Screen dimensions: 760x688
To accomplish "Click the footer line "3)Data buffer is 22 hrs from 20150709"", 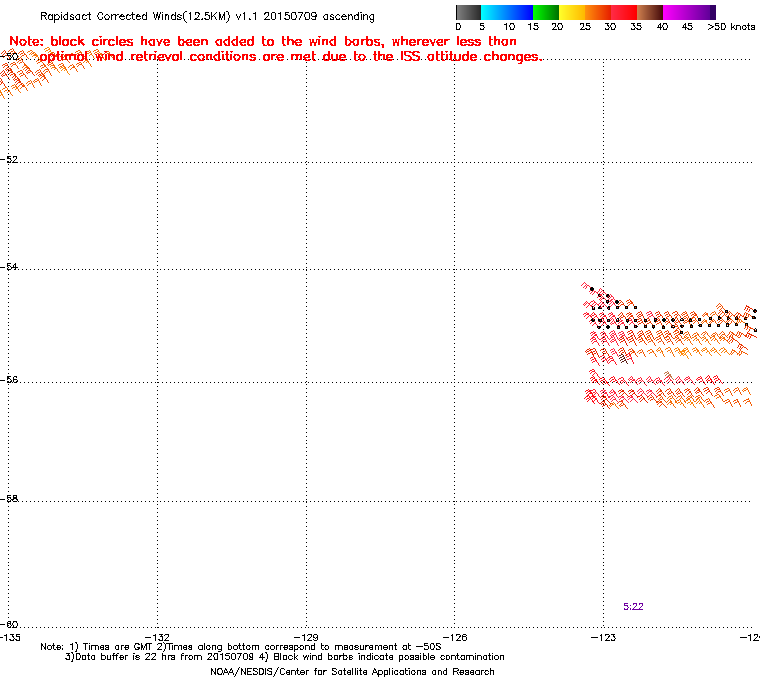I will click(285, 657).
